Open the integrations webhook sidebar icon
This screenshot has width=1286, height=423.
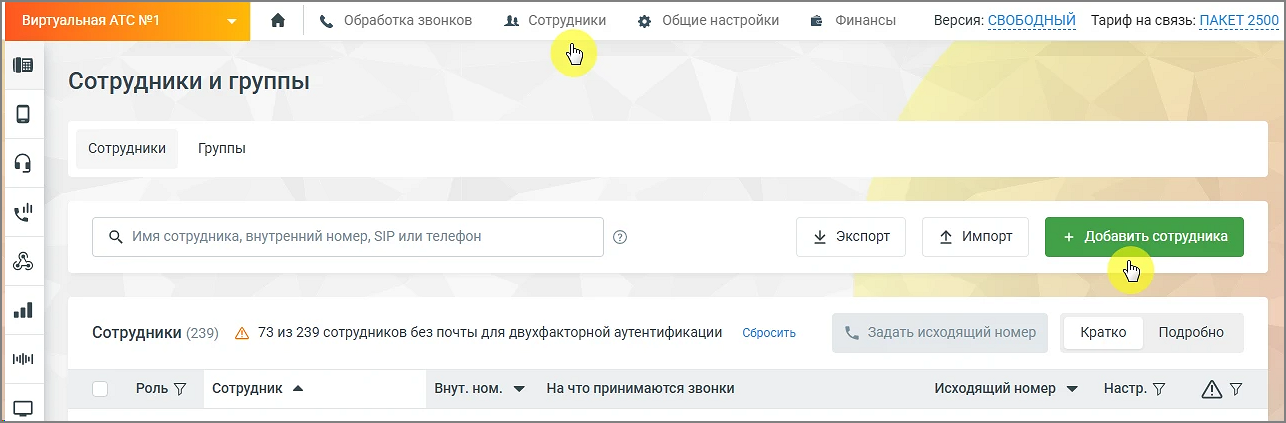[x=22, y=261]
